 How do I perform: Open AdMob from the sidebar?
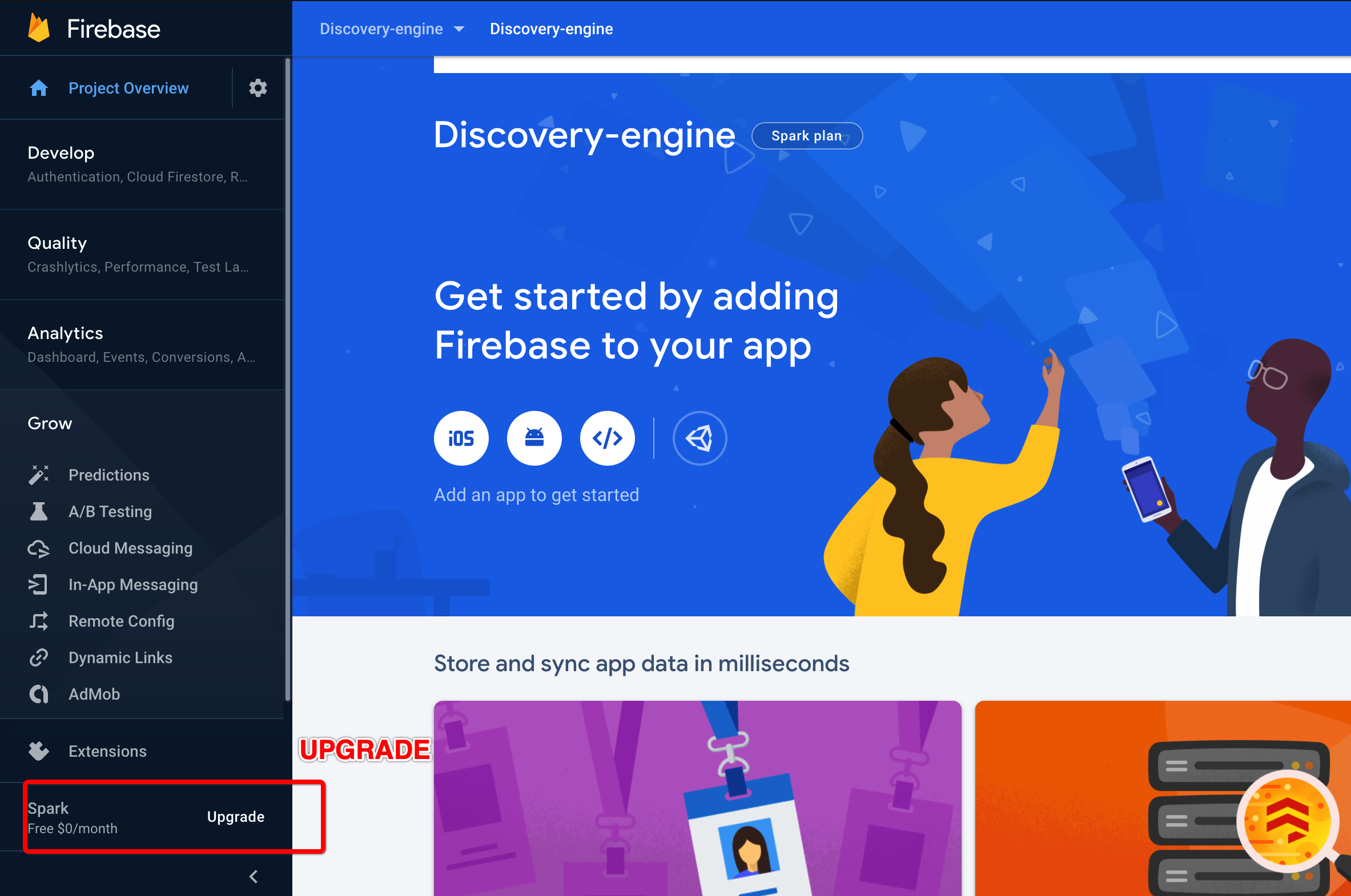point(94,694)
